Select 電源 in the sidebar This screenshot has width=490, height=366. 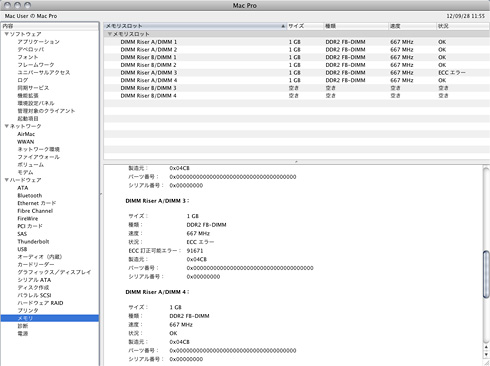(23, 333)
